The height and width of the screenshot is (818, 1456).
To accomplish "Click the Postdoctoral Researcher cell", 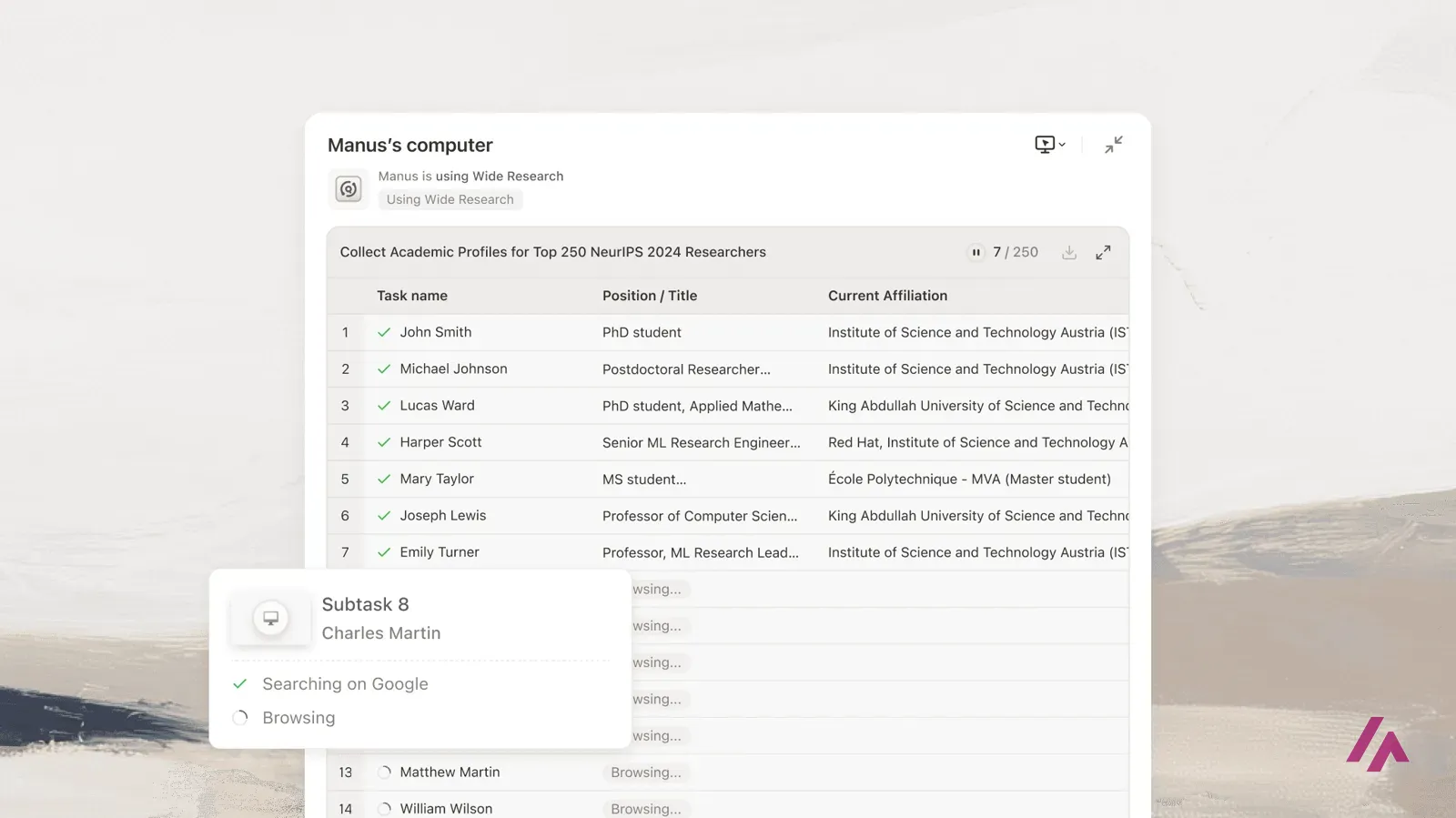I will tap(686, 369).
